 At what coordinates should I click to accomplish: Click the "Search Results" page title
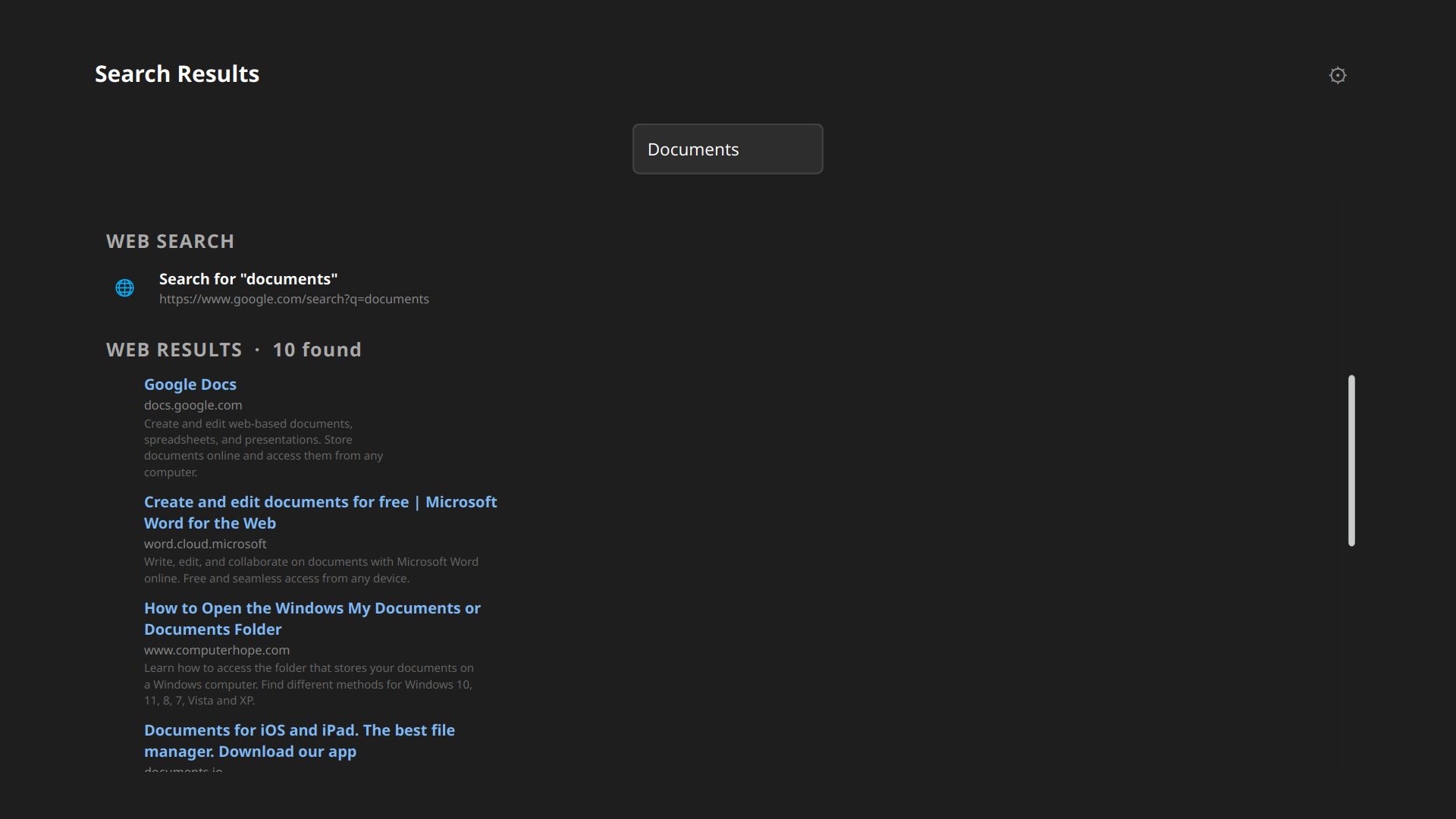(x=176, y=74)
